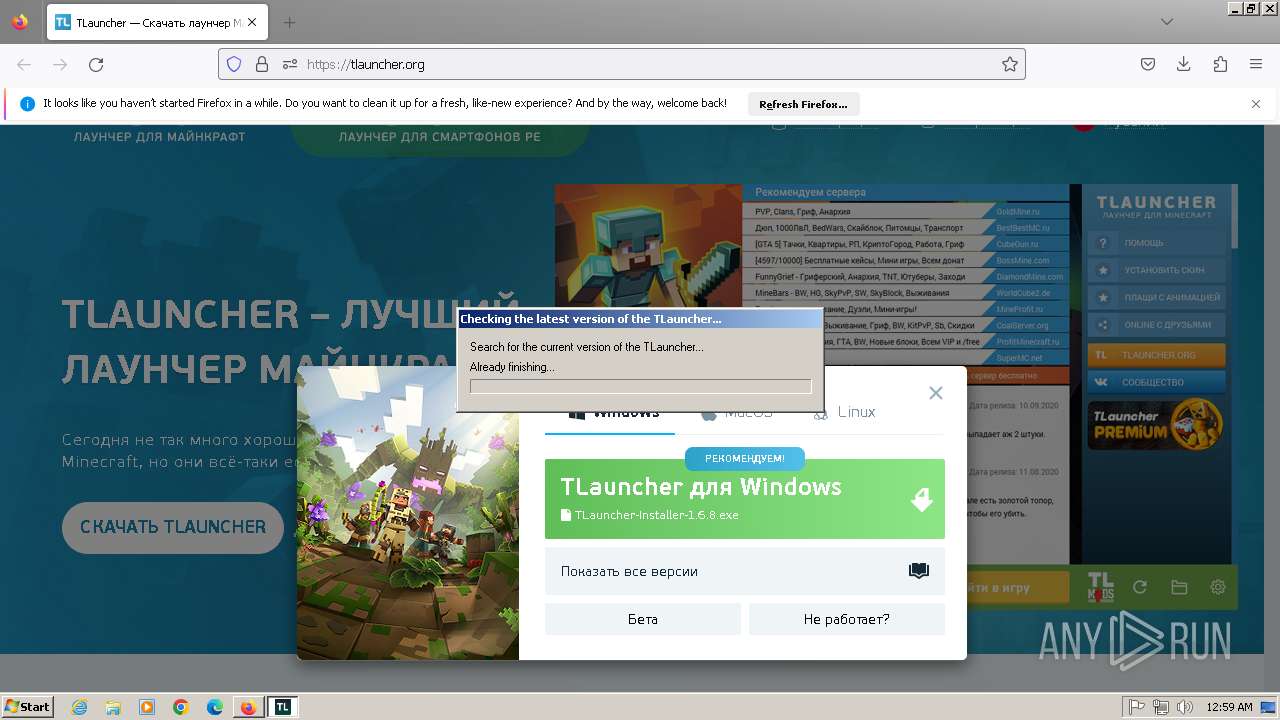The height and width of the screenshot is (720, 1280).
Task: Dismiss the Firefox refresh notification bar
Action: click(1256, 104)
